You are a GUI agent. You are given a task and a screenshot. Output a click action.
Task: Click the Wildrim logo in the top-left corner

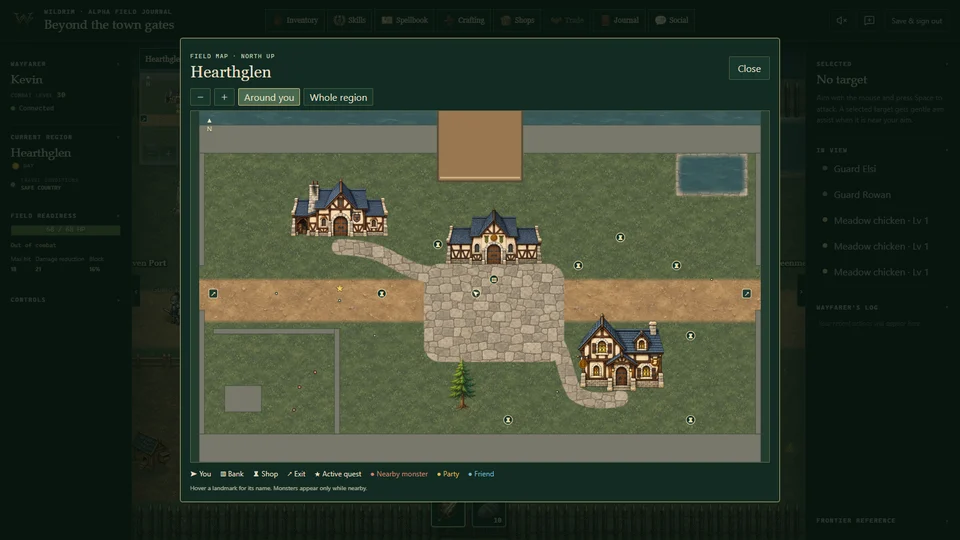tap(23, 20)
